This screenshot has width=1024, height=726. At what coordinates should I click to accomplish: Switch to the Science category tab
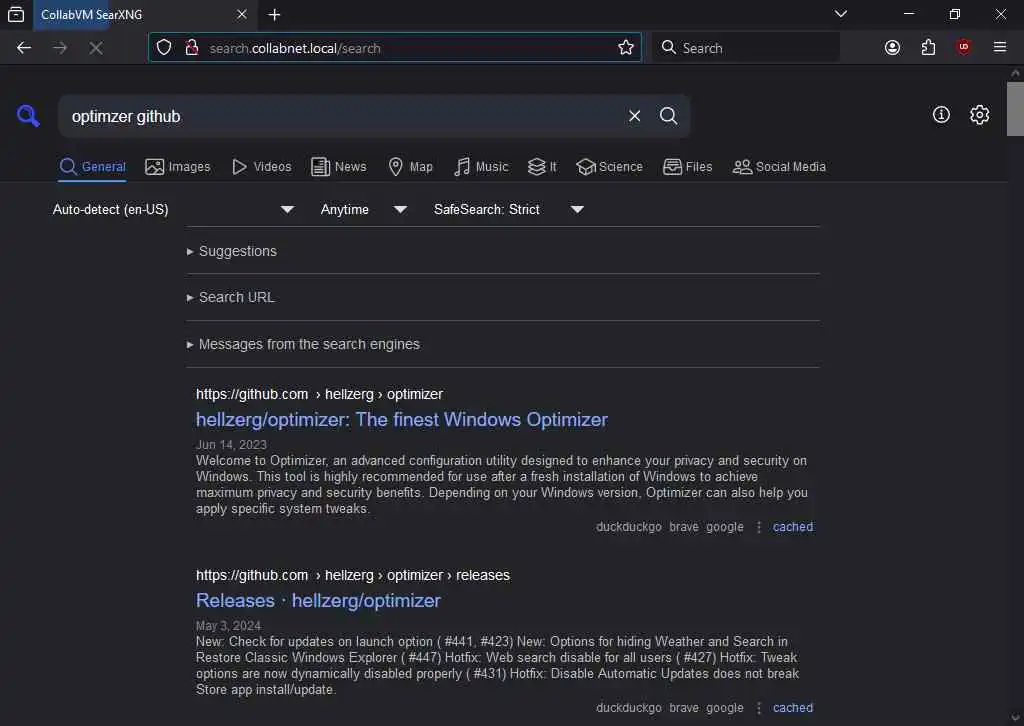[x=609, y=167]
